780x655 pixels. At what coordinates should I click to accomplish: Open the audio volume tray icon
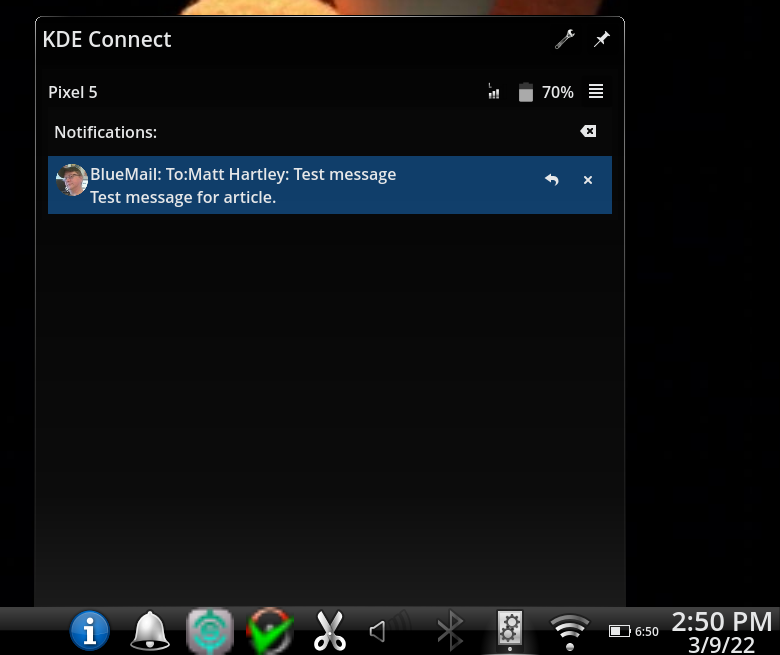click(390, 631)
